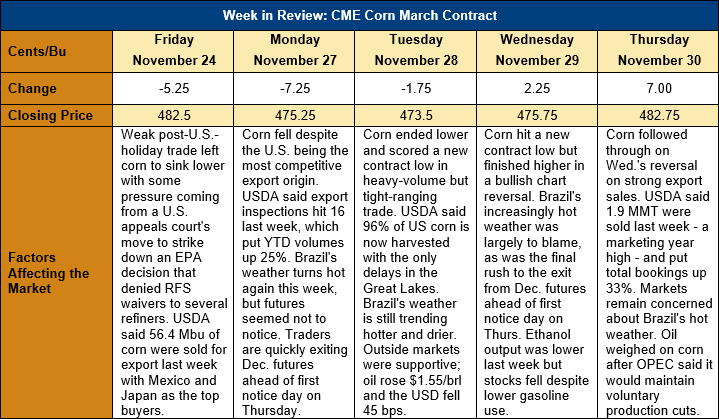Click the Friday commentary about weak post-holiday trade

pyautogui.click(x=173, y=273)
